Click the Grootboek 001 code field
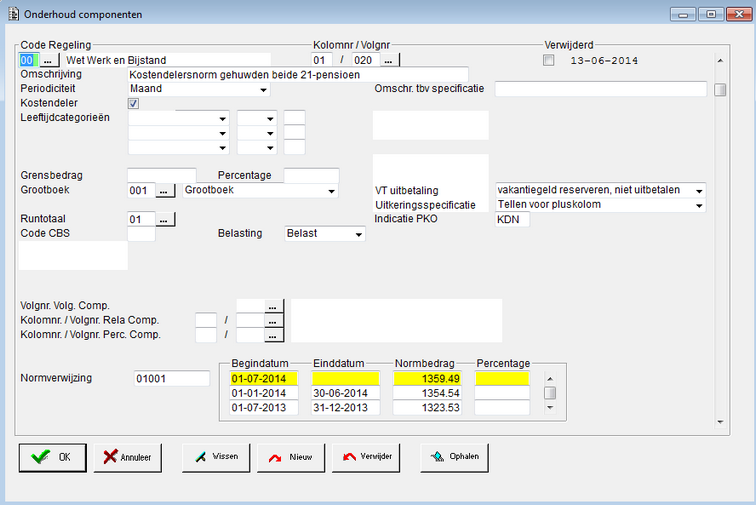 coord(141,191)
